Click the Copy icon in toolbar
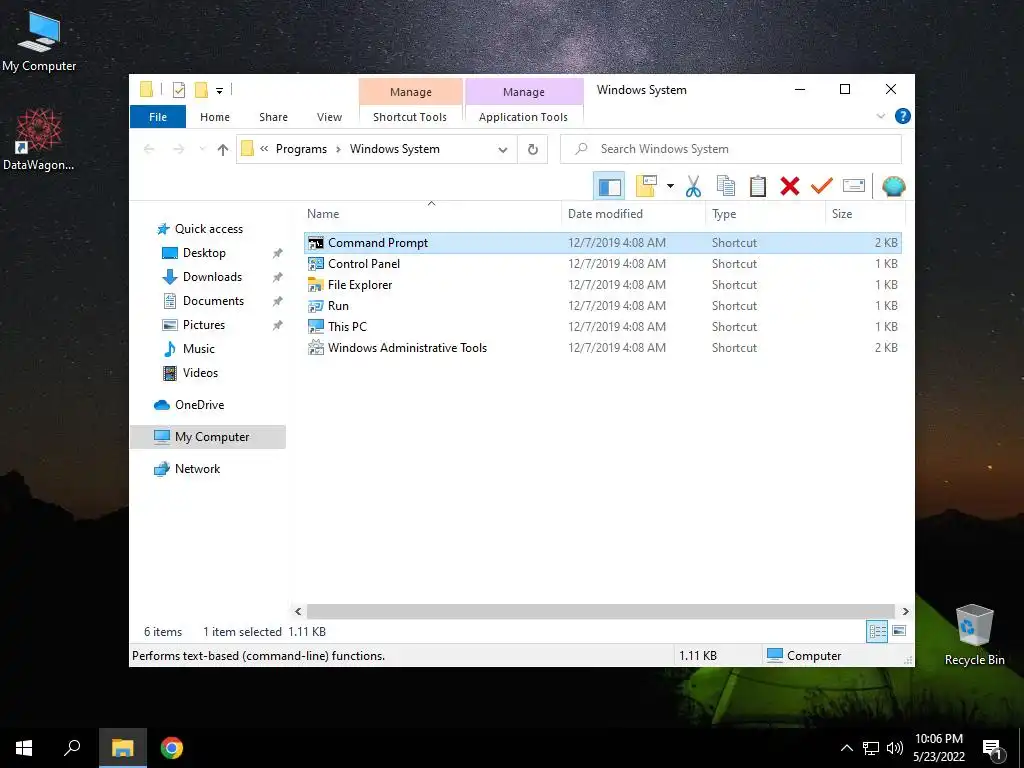1024x768 pixels. click(726, 187)
